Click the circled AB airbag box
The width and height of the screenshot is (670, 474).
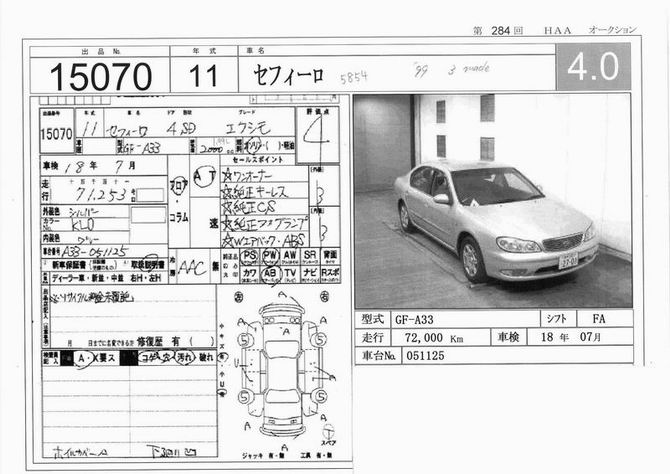tap(270, 274)
